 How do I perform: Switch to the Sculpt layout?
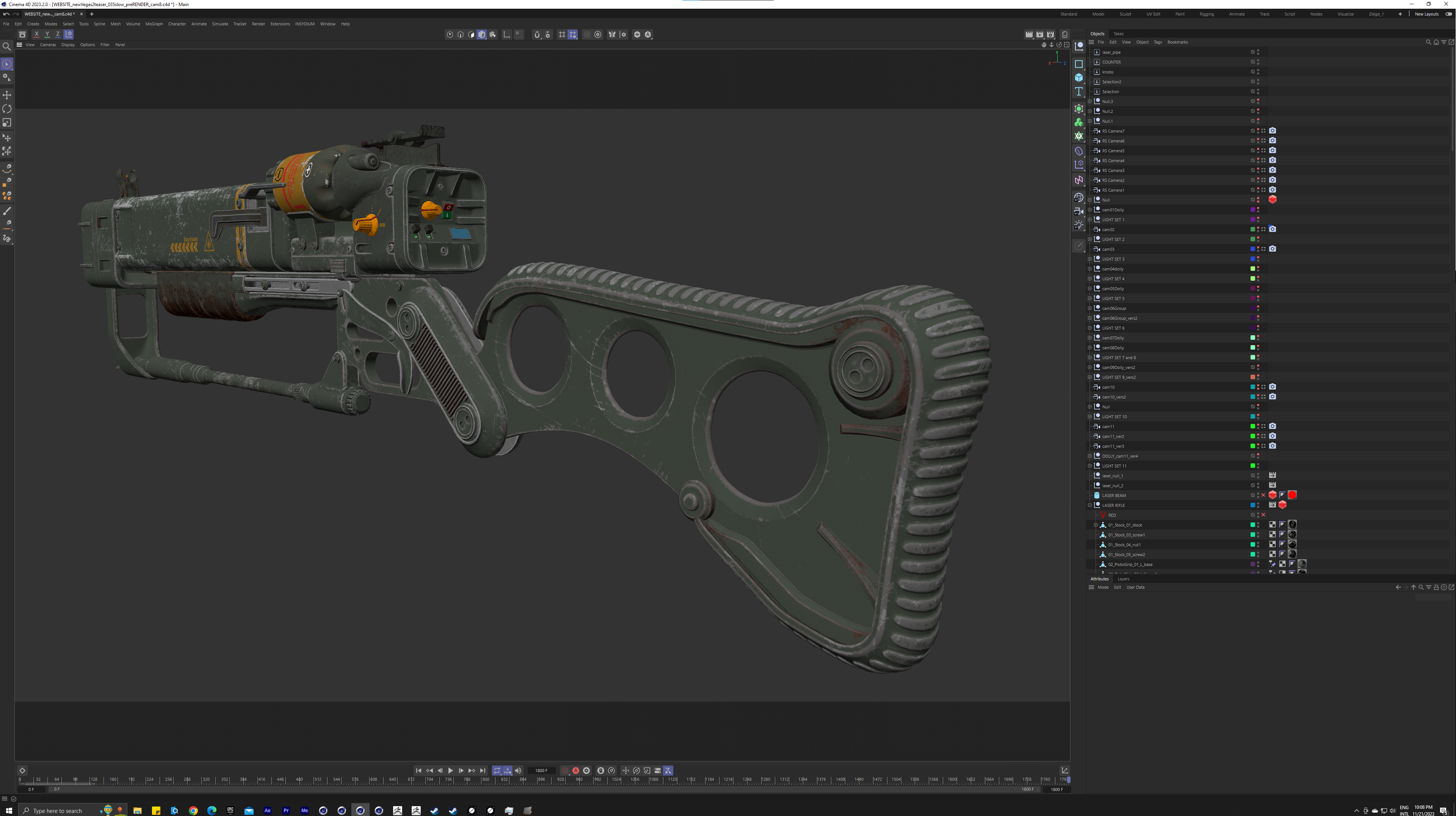click(x=1125, y=14)
